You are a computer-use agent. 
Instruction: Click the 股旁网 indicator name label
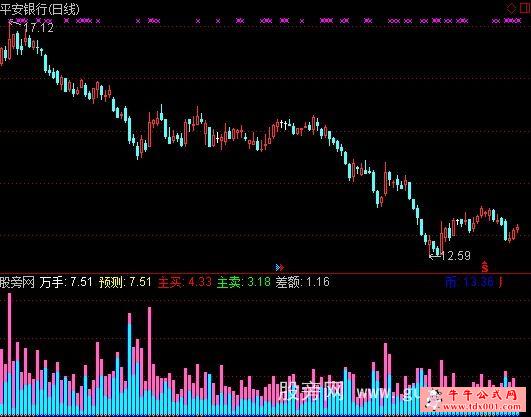[17, 282]
